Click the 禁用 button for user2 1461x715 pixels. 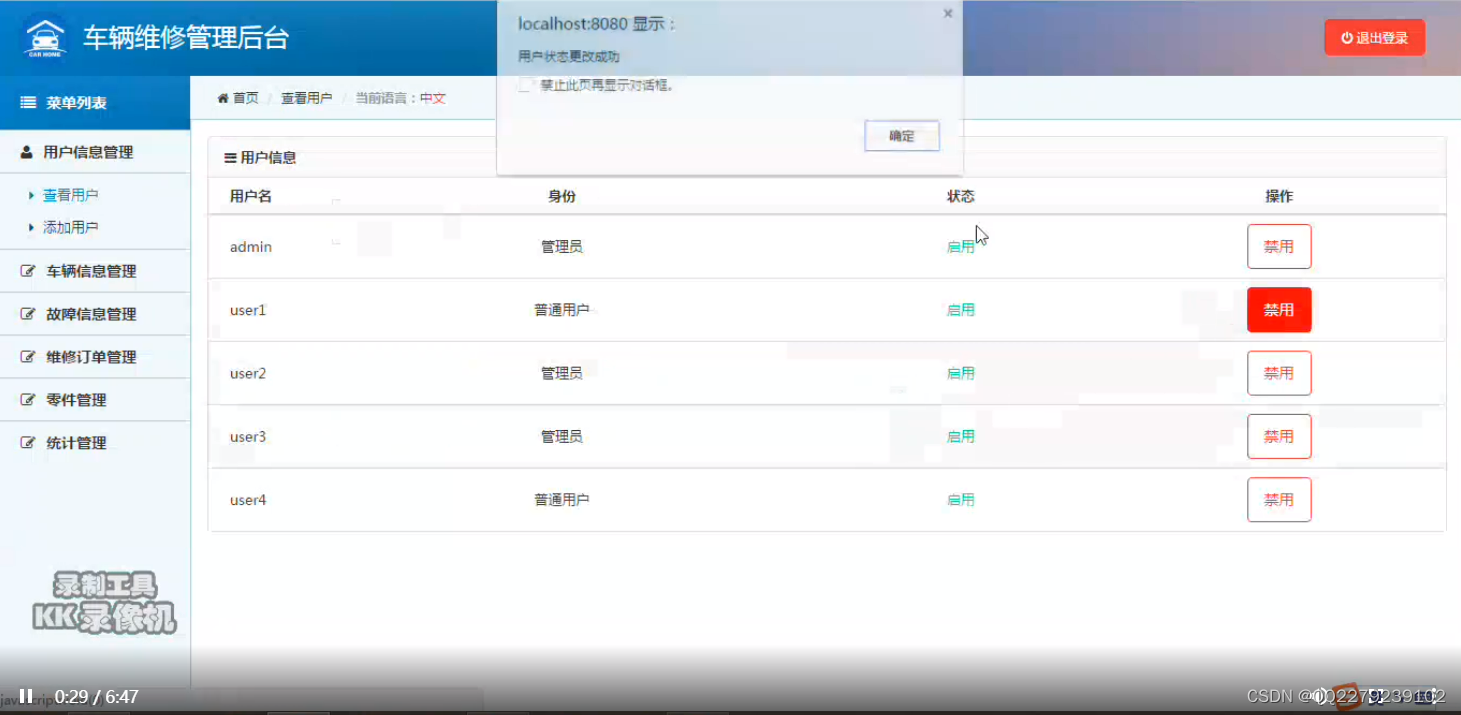click(1279, 373)
